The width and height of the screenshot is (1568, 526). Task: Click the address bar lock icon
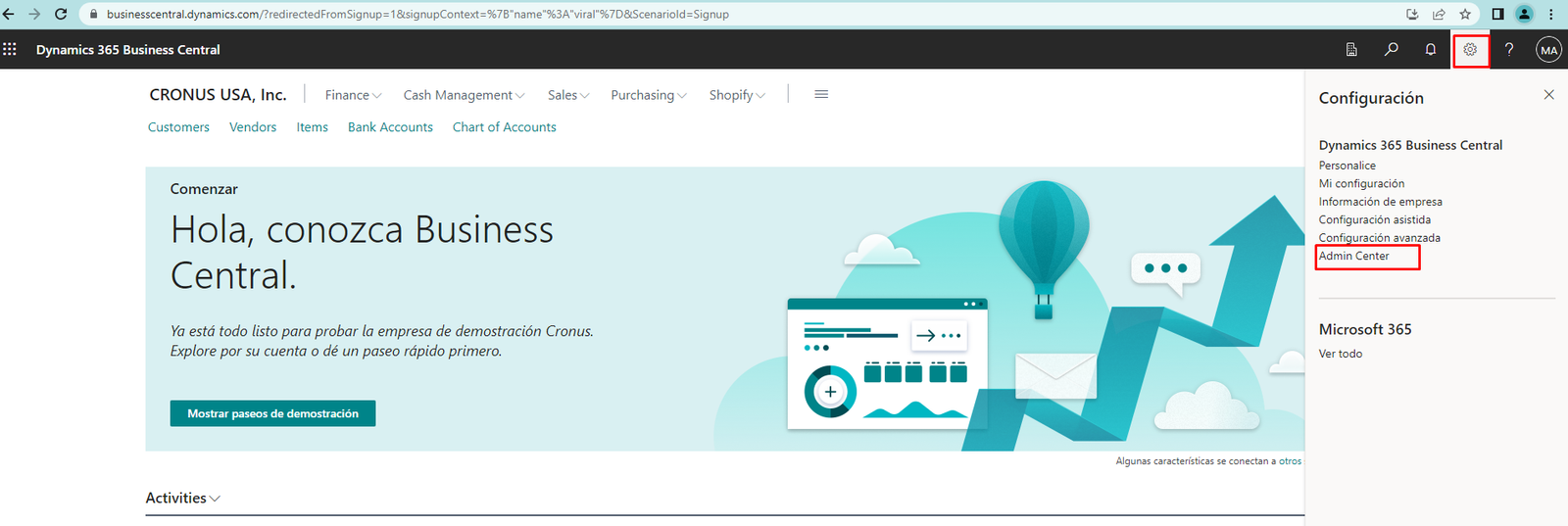(94, 15)
